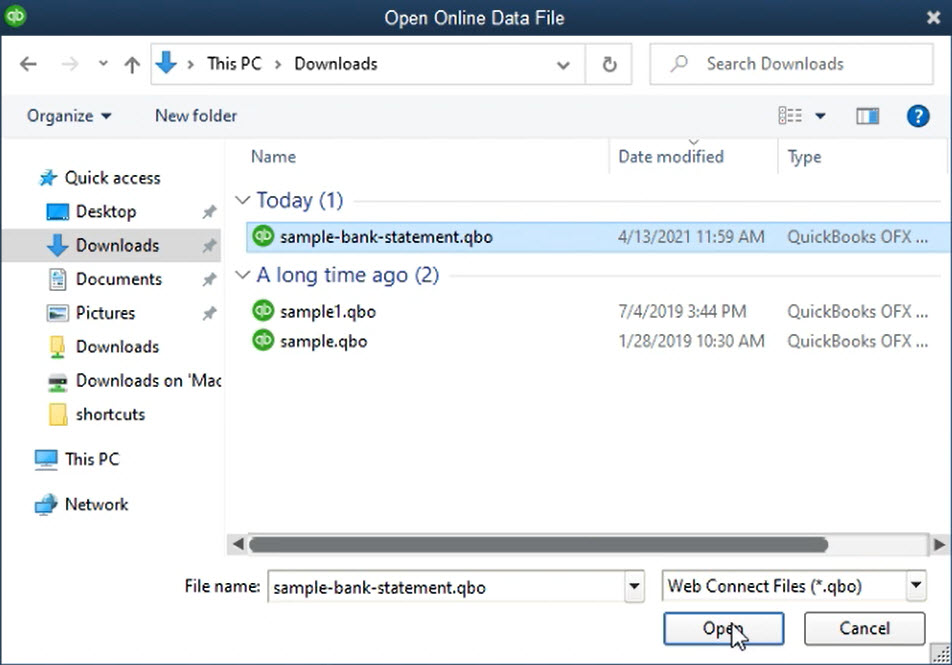Click QuickBooks icon beside sample.qbo
The image size is (952, 665).
tap(263, 340)
